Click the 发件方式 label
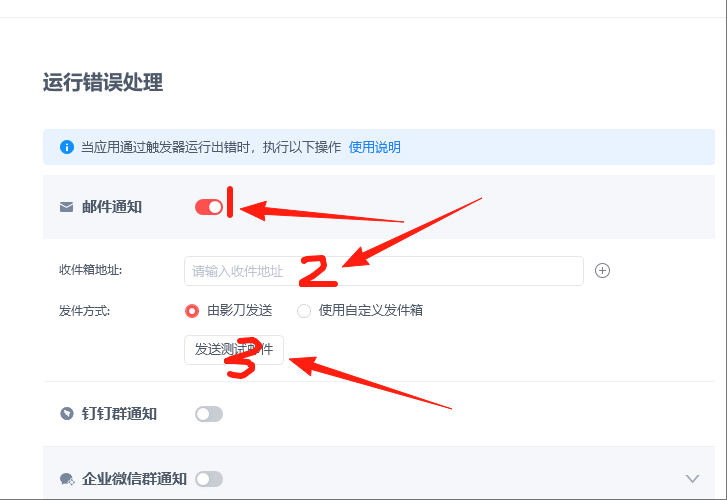 click(x=84, y=311)
